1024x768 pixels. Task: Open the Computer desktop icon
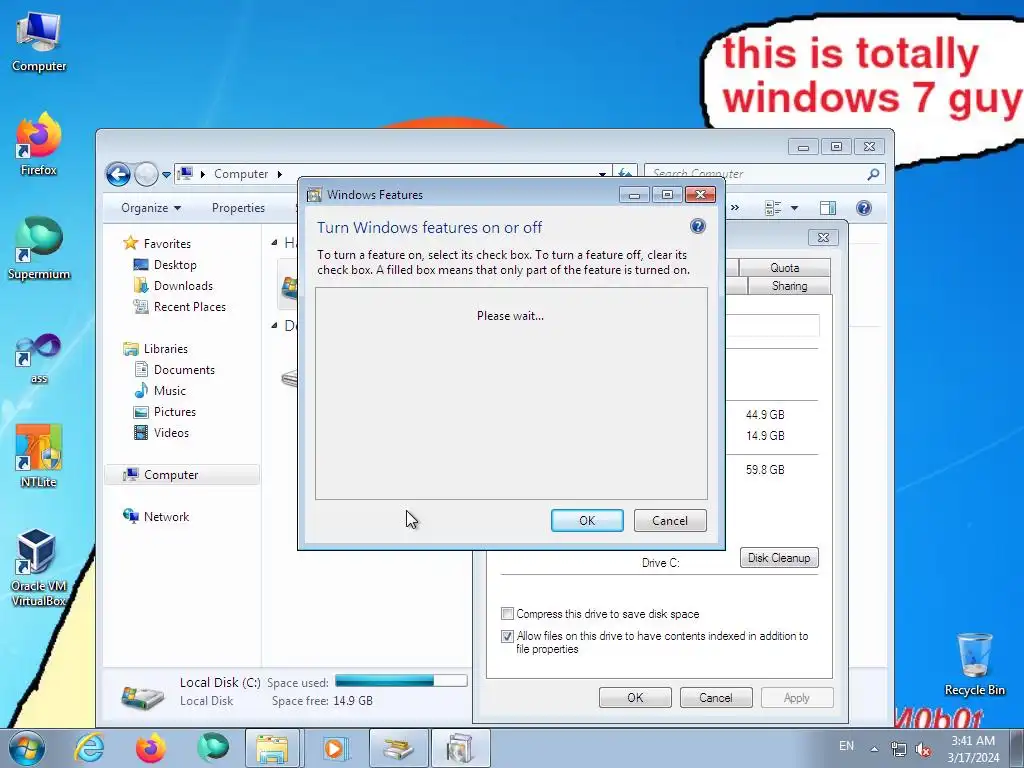(x=39, y=42)
